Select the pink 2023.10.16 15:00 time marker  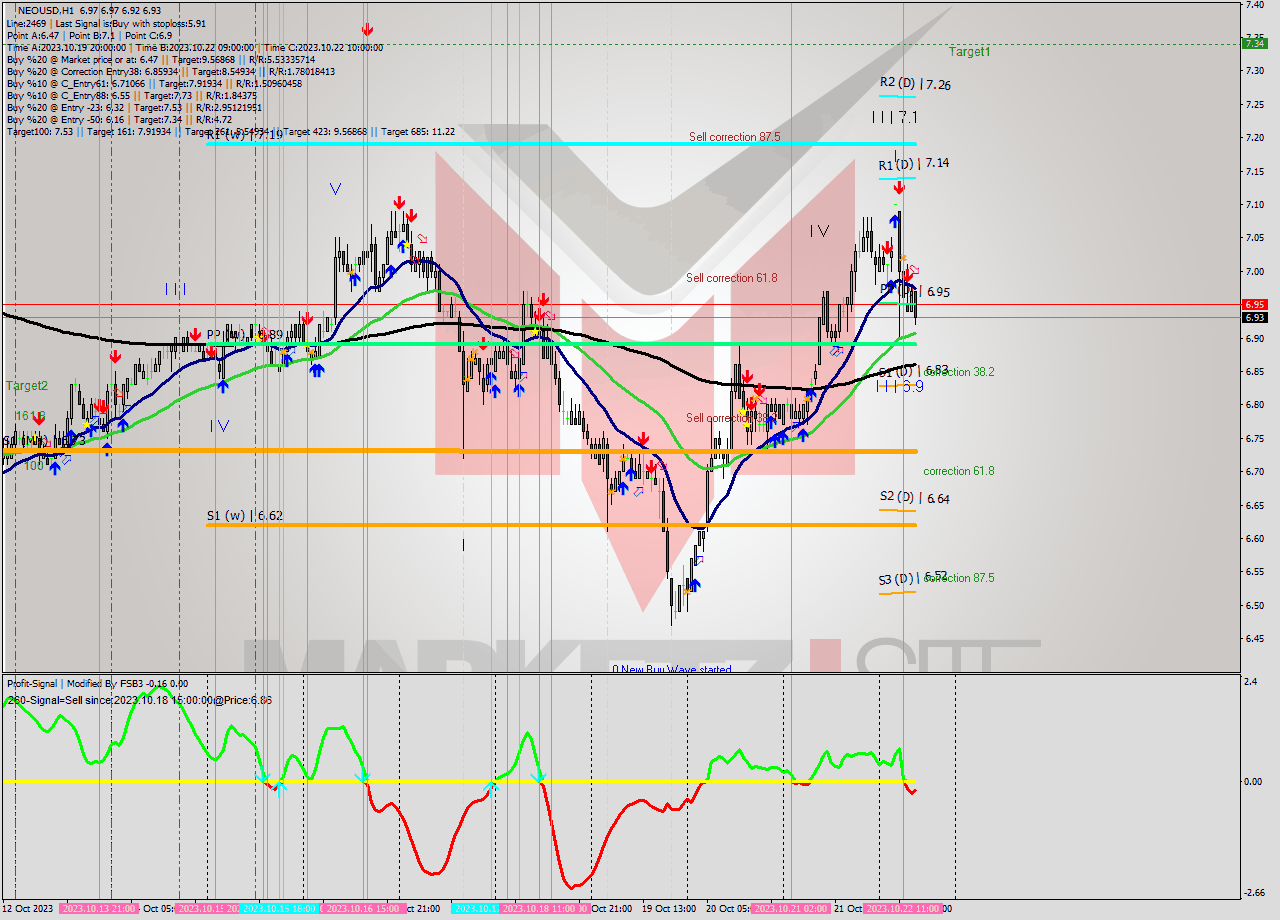tap(361, 909)
